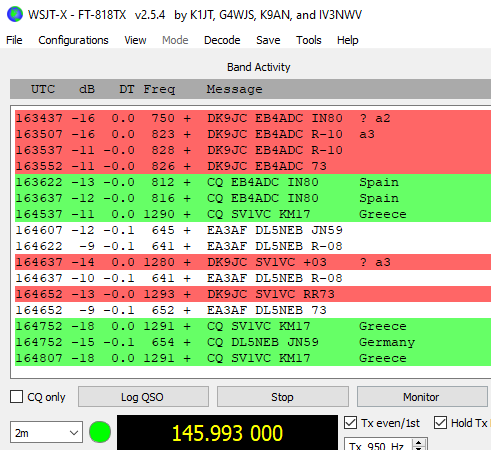Select the 163637 CQ EB4ADC IN80 Spain row
Viewport: 491px width, 450px height.
click(253, 198)
